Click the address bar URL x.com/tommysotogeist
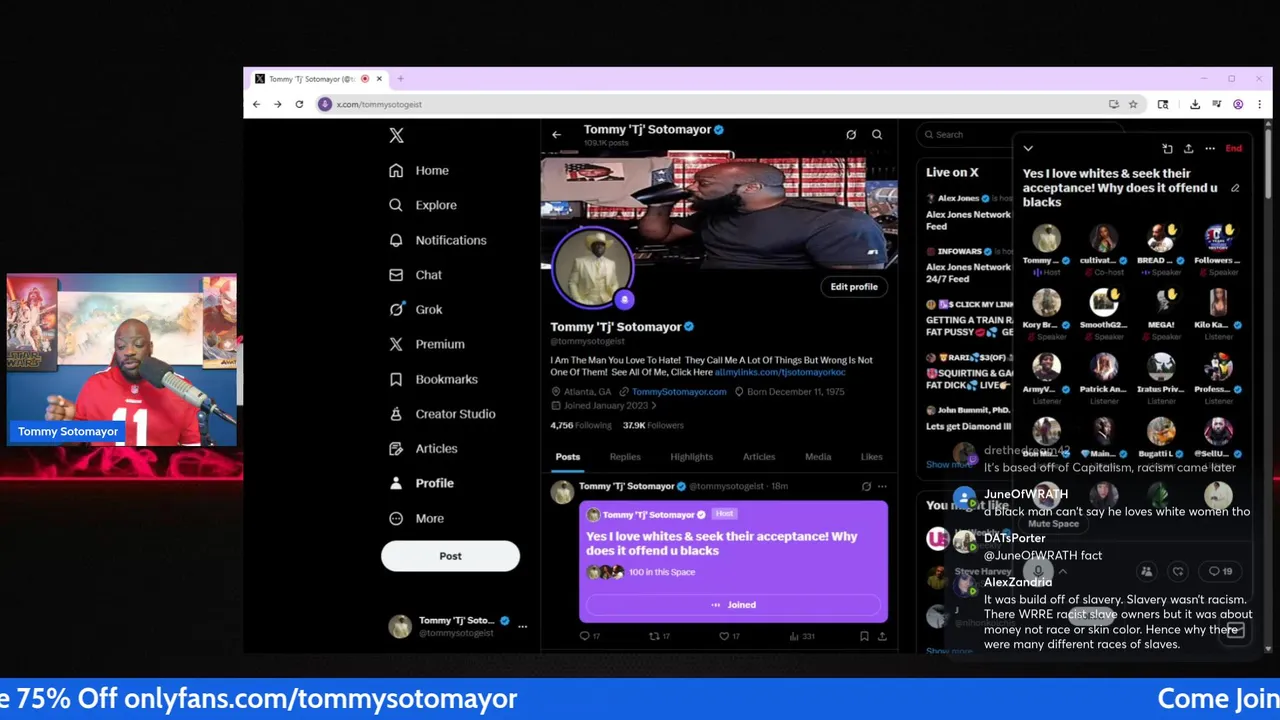This screenshot has width=1280, height=720. pyautogui.click(x=379, y=104)
